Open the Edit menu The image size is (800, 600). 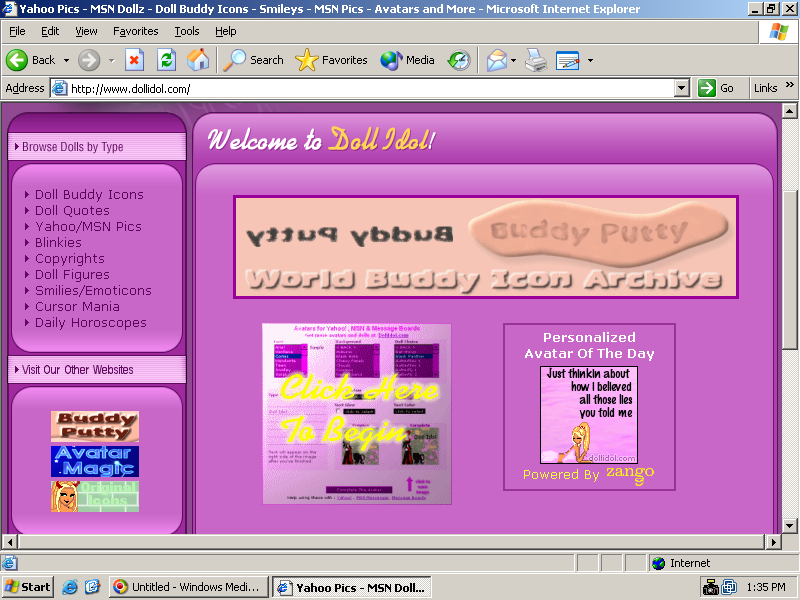(50, 32)
